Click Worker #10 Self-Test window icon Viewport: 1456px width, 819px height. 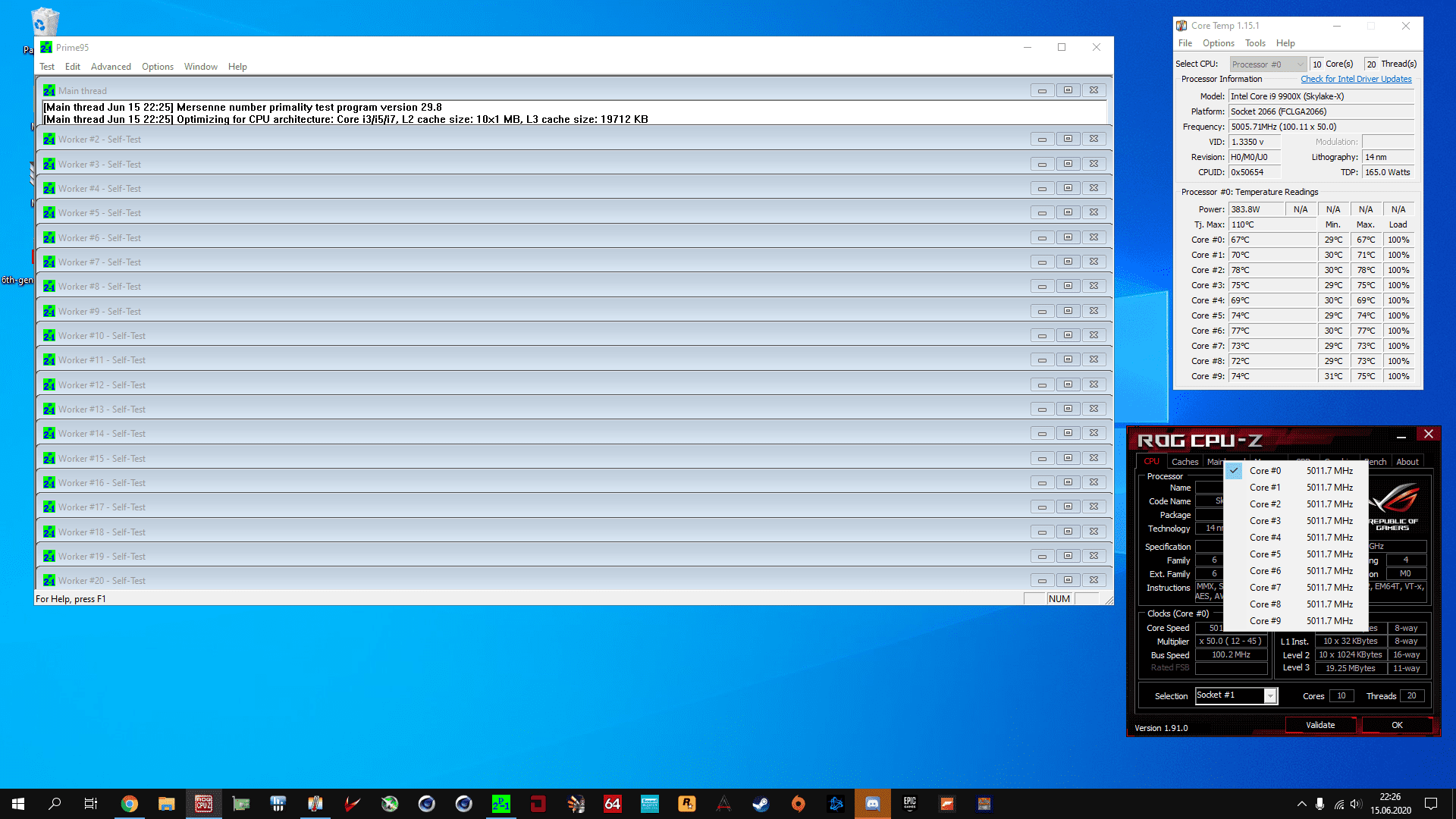click(x=49, y=336)
